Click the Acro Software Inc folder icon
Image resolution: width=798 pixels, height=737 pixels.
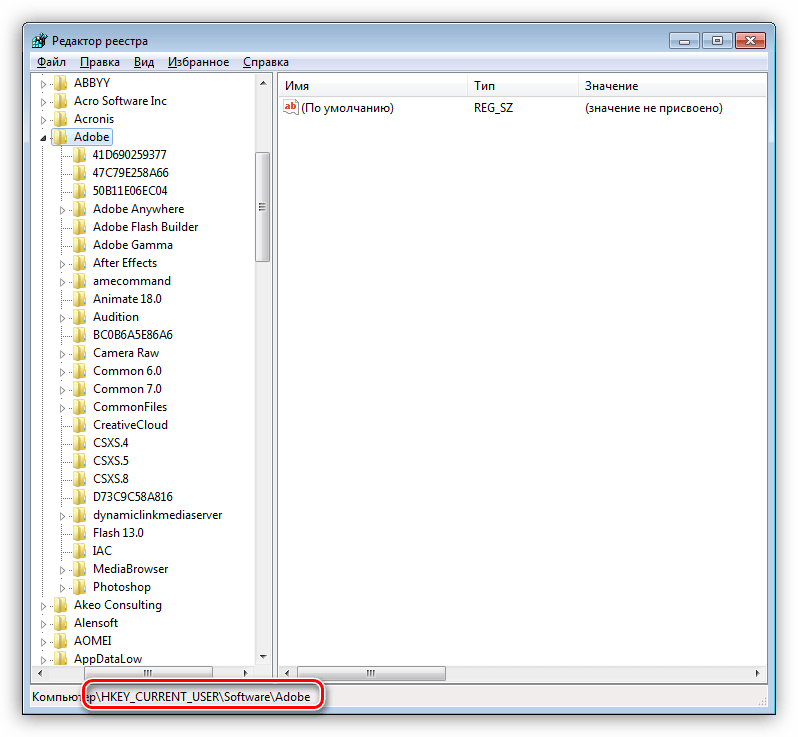pos(61,101)
